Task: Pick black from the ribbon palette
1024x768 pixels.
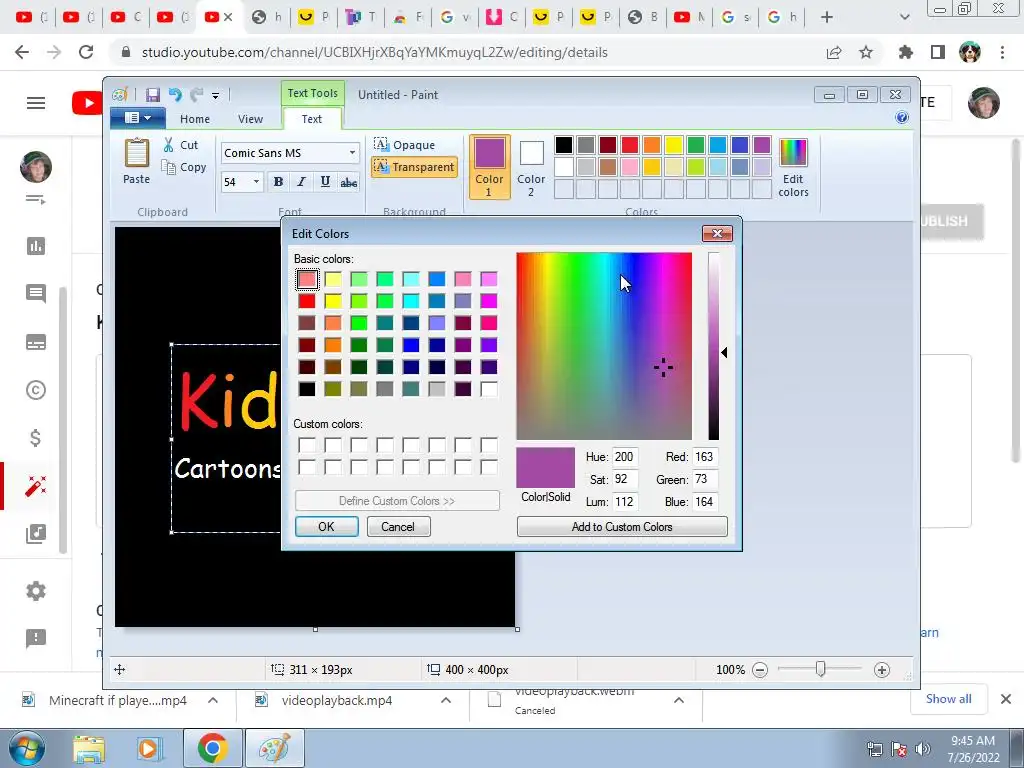Action: (x=564, y=145)
